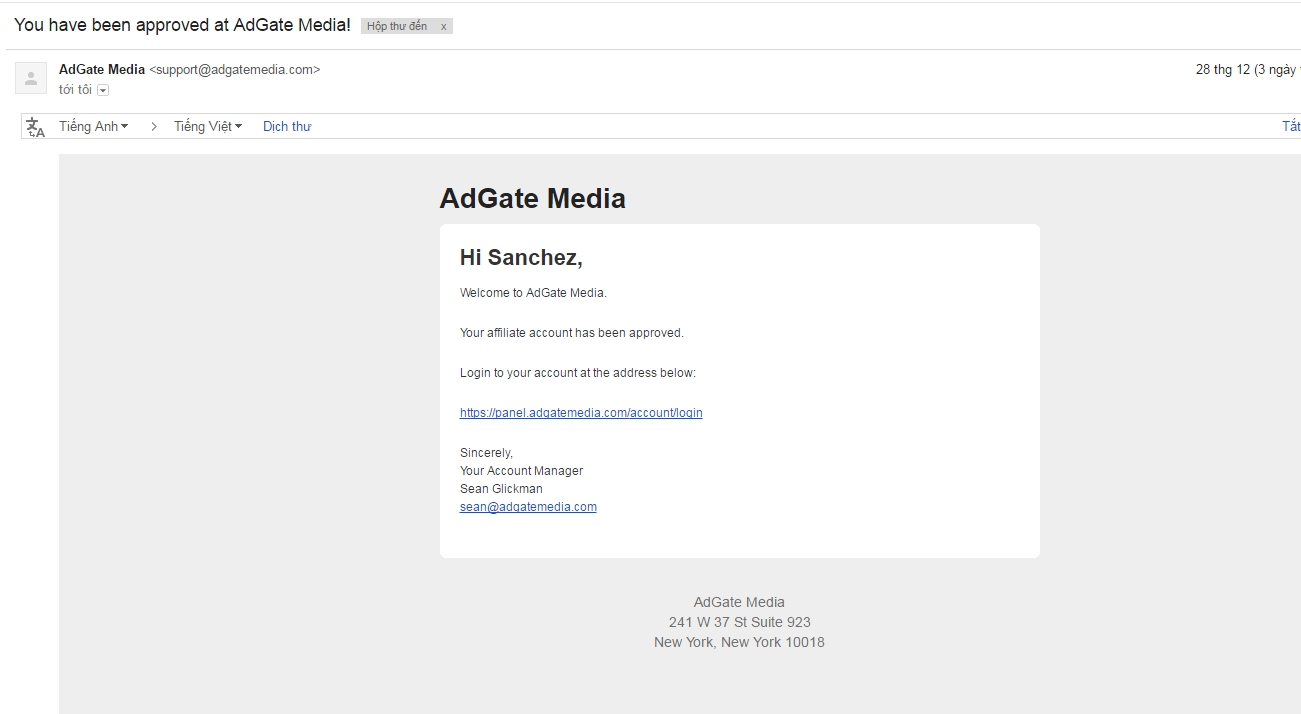1301x714 pixels.
Task: Click the sender name "AdGate Media" in the header
Action: (x=102, y=70)
